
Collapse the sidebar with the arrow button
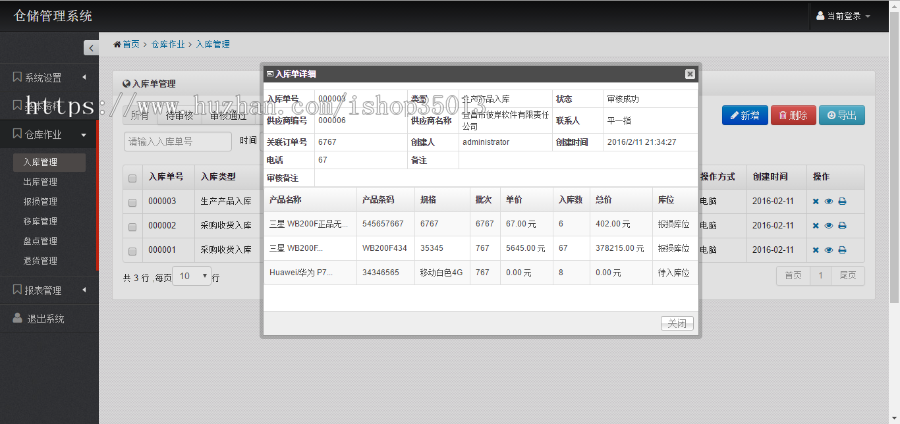[91, 48]
